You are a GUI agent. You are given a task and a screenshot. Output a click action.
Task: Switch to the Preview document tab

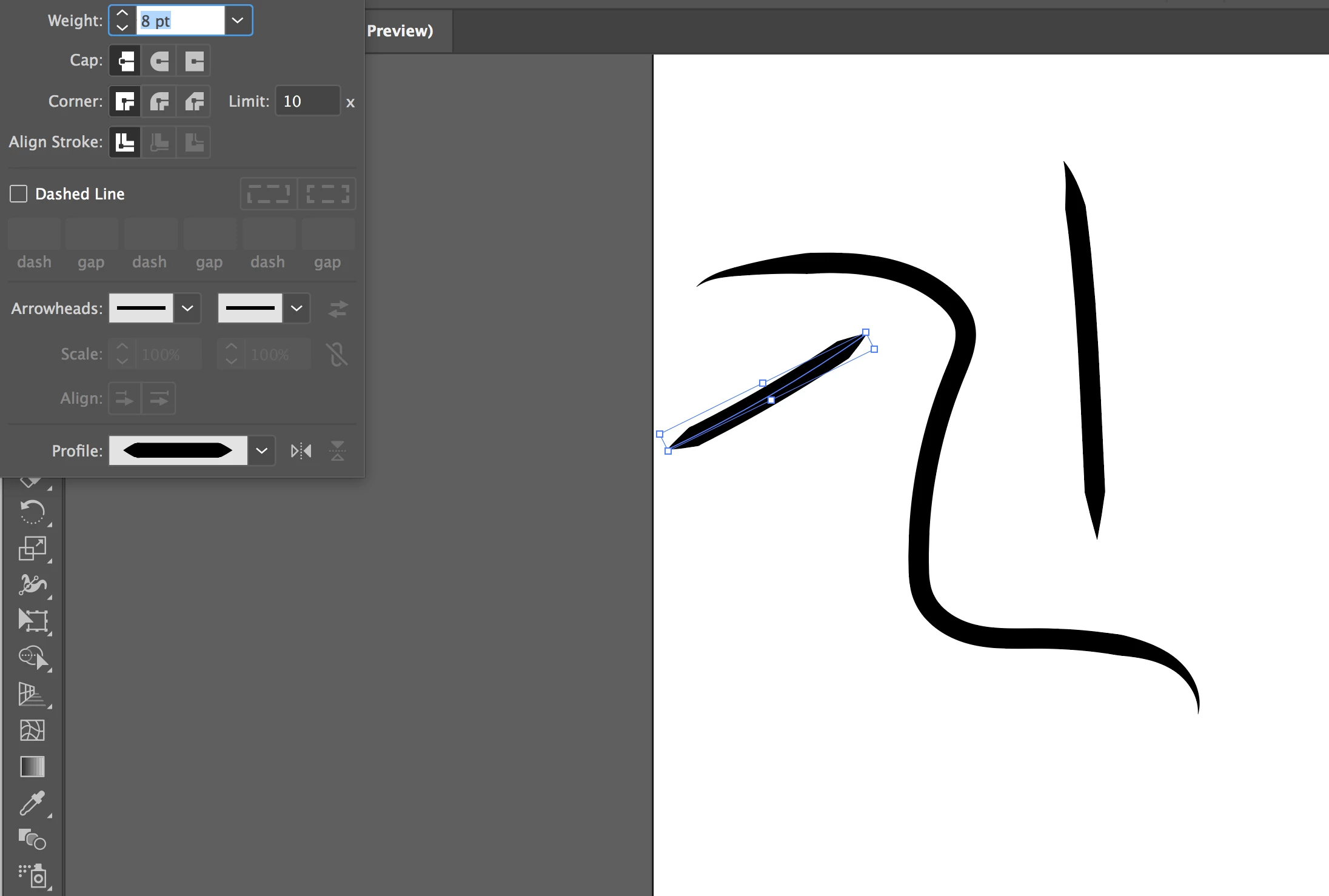400,31
